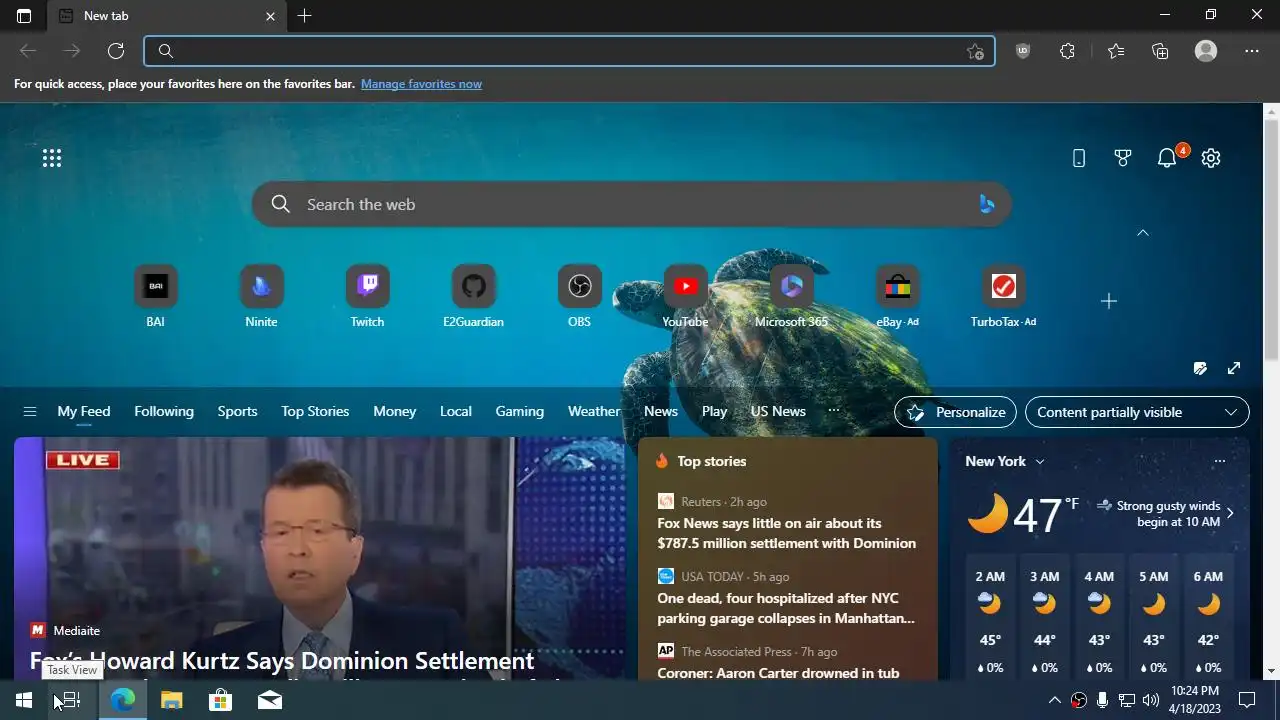The height and width of the screenshot is (720, 1280).
Task: Open the E2Guardian quick link tile
Action: pos(473,296)
